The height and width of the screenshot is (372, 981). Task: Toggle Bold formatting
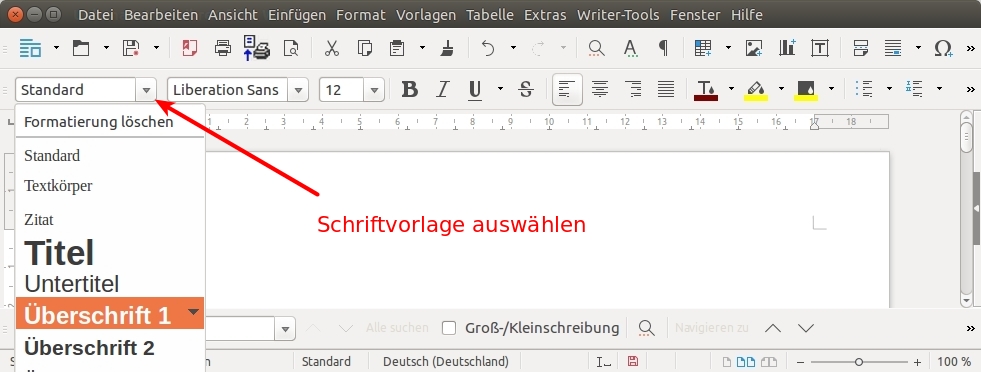coord(410,89)
